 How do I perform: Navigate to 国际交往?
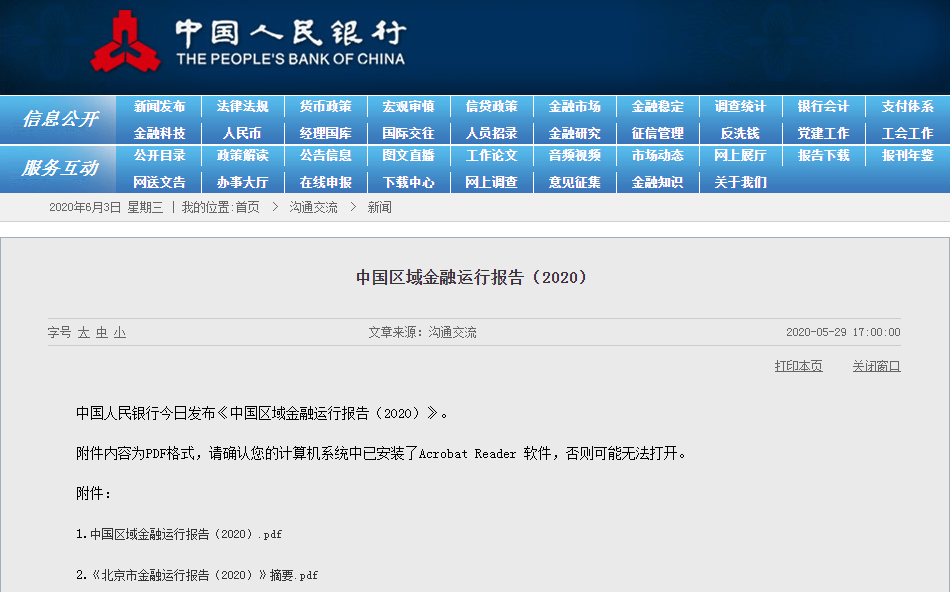pos(408,133)
